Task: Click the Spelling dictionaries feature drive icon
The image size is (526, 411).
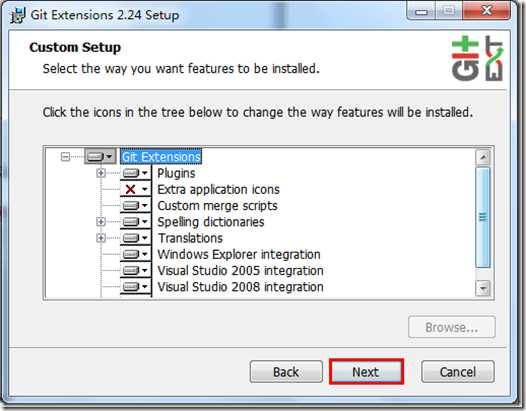Action: (136, 222)
